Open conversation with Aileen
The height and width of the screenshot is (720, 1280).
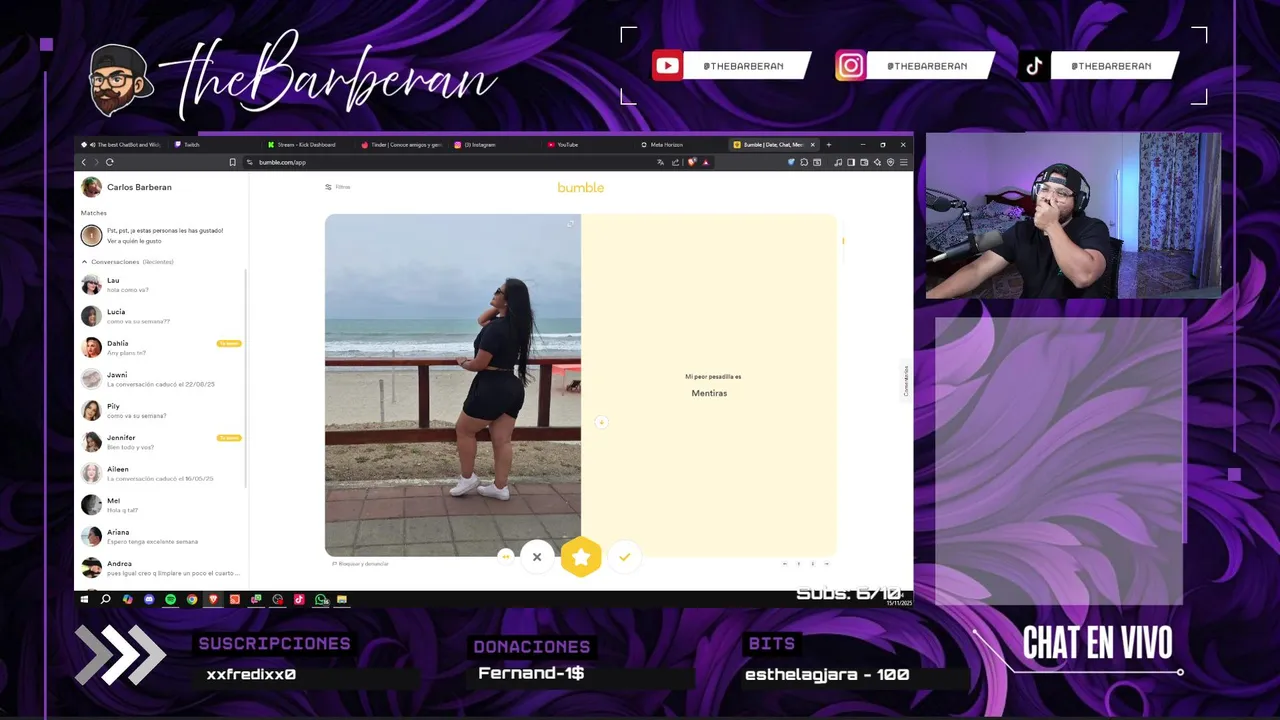[x=161, y=474]
